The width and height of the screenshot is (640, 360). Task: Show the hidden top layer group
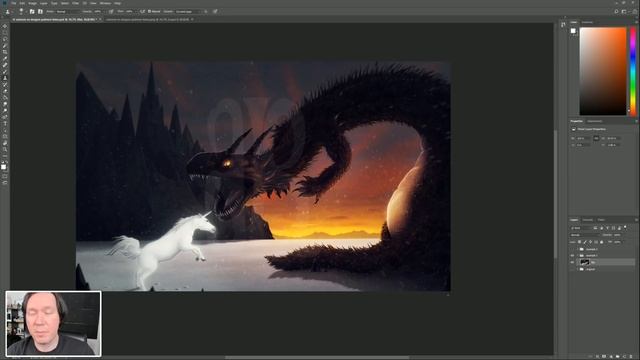572,249
